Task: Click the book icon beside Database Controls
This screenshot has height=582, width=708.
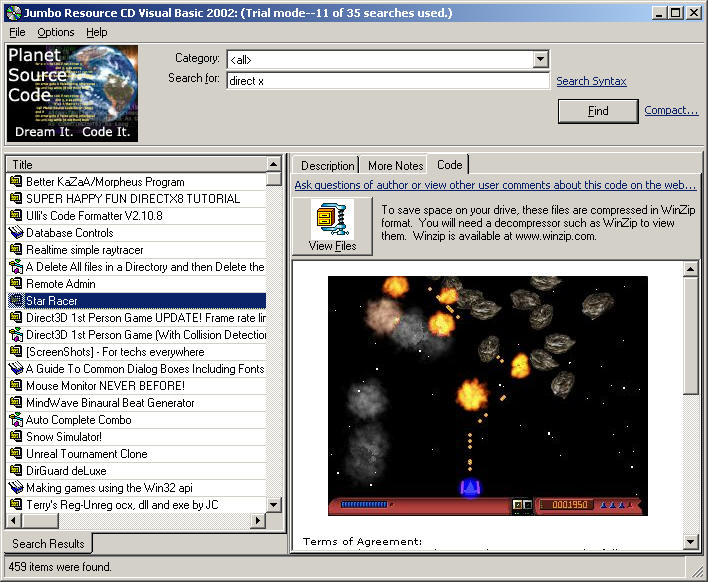Action: pyautogui.click(x=16, y=233)
